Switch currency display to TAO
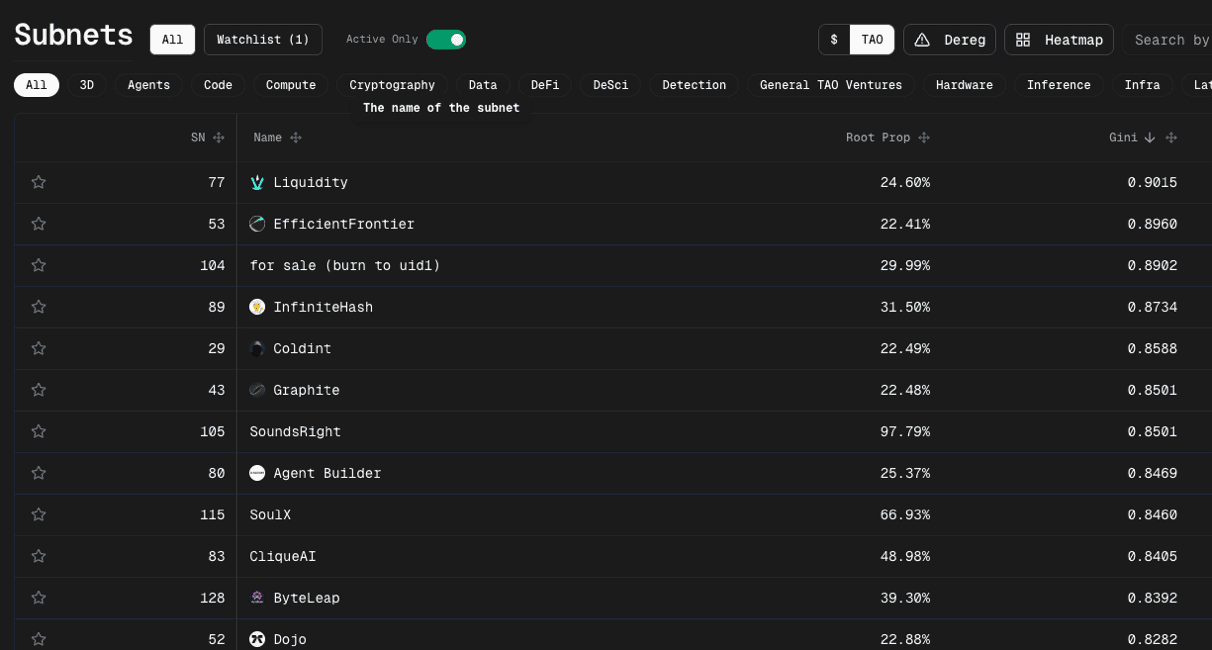This screenshot has height=650, width=1212. [872, 40]
